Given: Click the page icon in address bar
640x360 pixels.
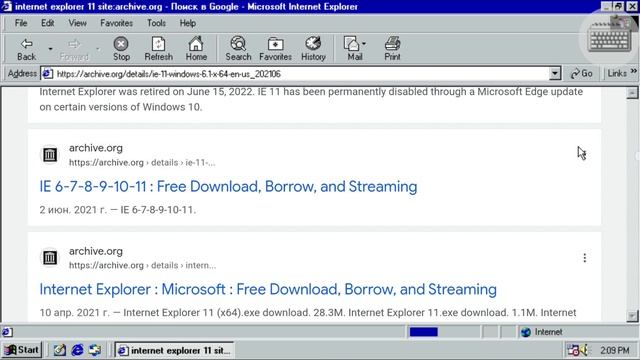Looking at the screenshot, I should click(x=47, y=74).
